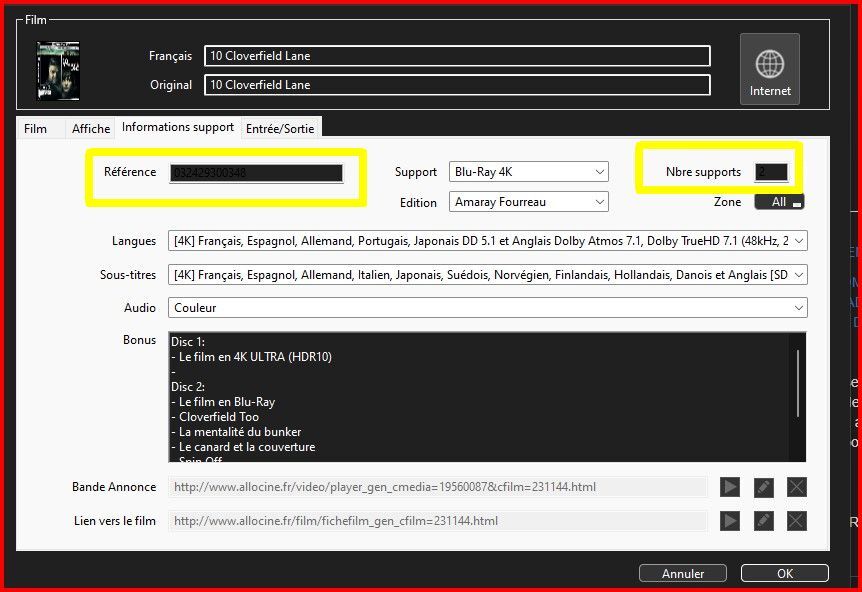Expand the Edition dropdown showing Amaray Fourreau
The height and width of the screenshot is (592, 862).
[529, 202]
